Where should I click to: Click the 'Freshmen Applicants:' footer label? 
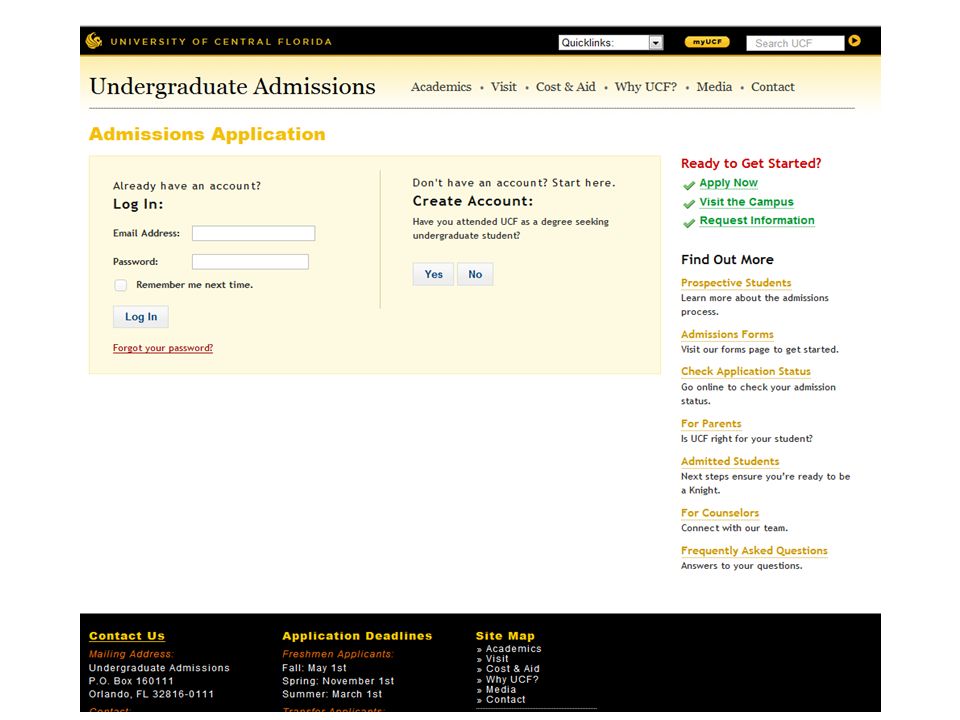[x=338, y=654]
